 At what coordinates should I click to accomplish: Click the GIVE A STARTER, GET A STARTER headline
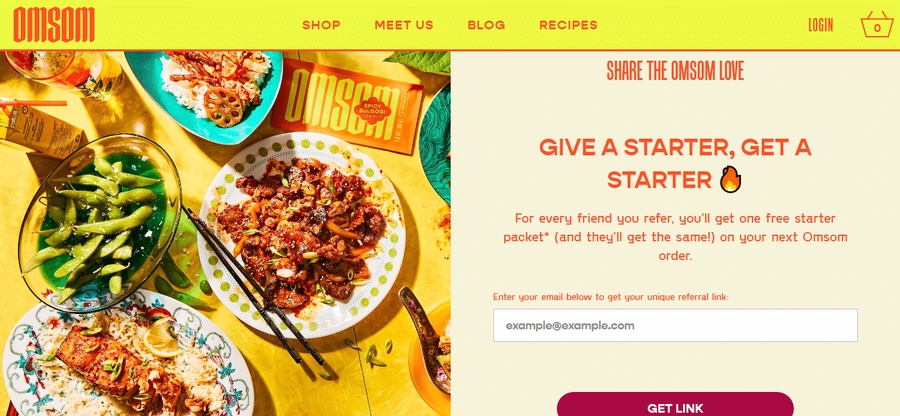pyautogui.click(x=675, y=164)
